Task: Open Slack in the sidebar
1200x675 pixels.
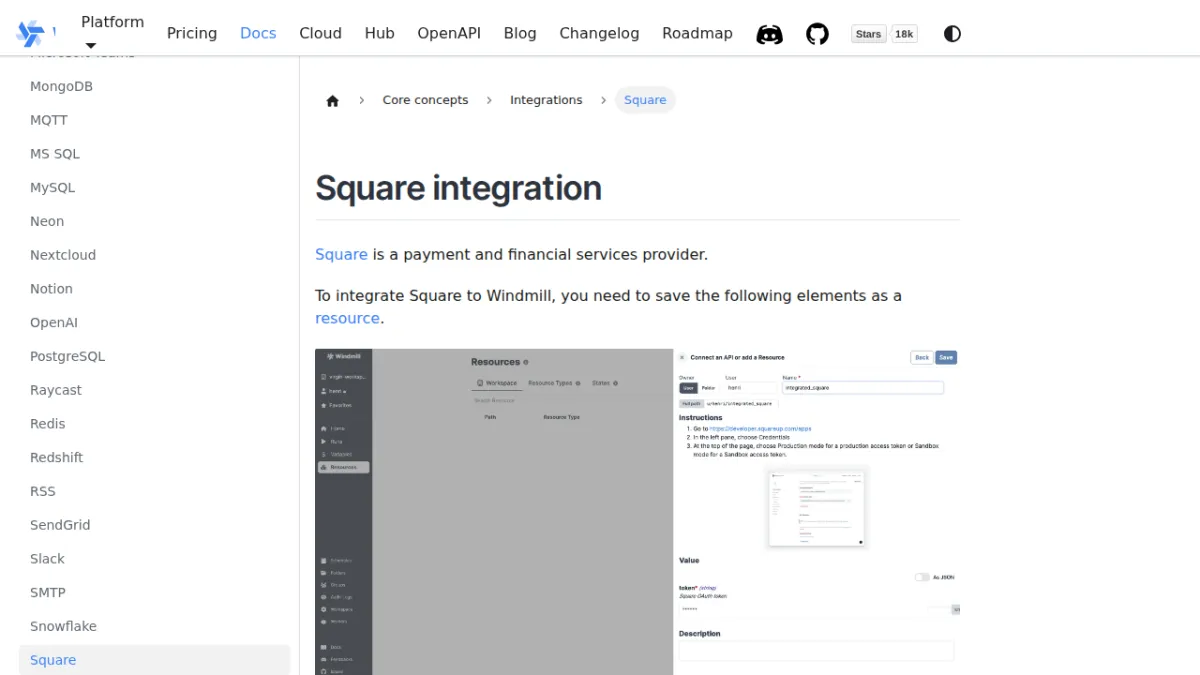Action: pos(155,559)
